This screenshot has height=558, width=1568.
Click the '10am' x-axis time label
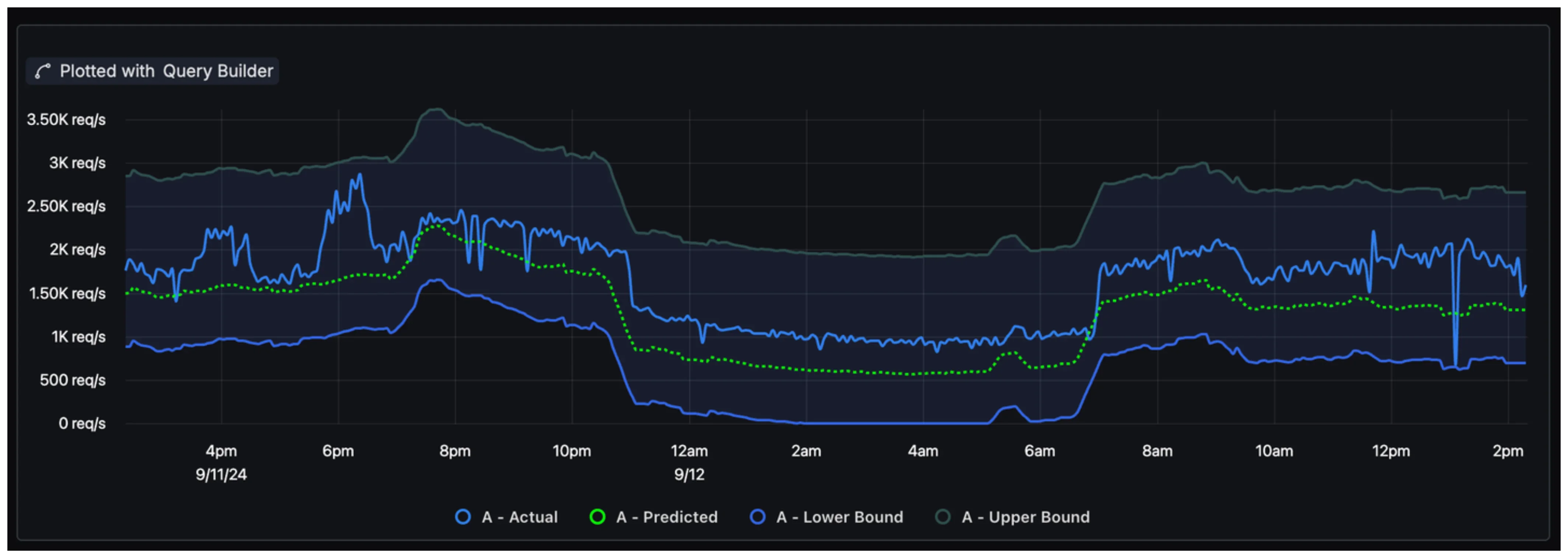point(1274,451)
